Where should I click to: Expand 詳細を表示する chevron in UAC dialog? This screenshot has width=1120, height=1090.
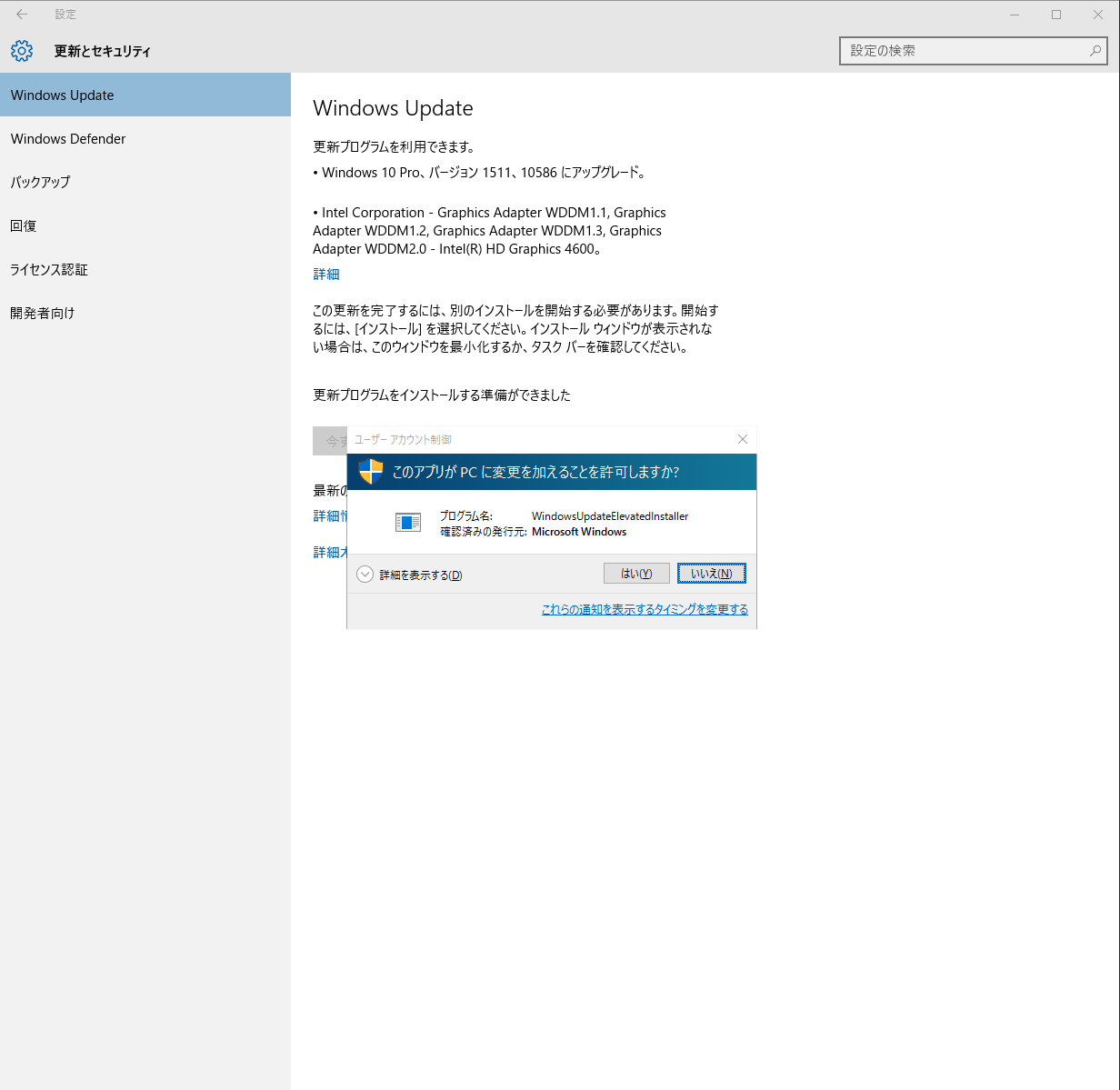(365, 575)
